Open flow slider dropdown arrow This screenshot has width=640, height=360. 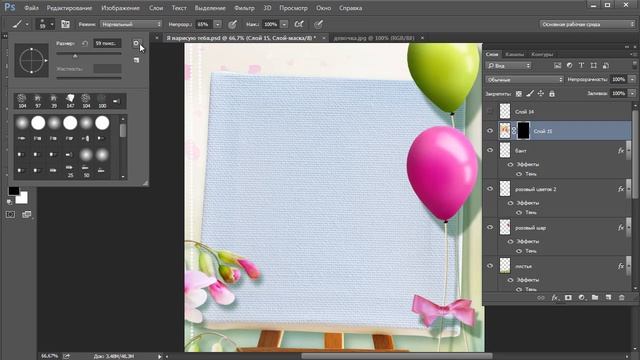(x=284, y=24)
